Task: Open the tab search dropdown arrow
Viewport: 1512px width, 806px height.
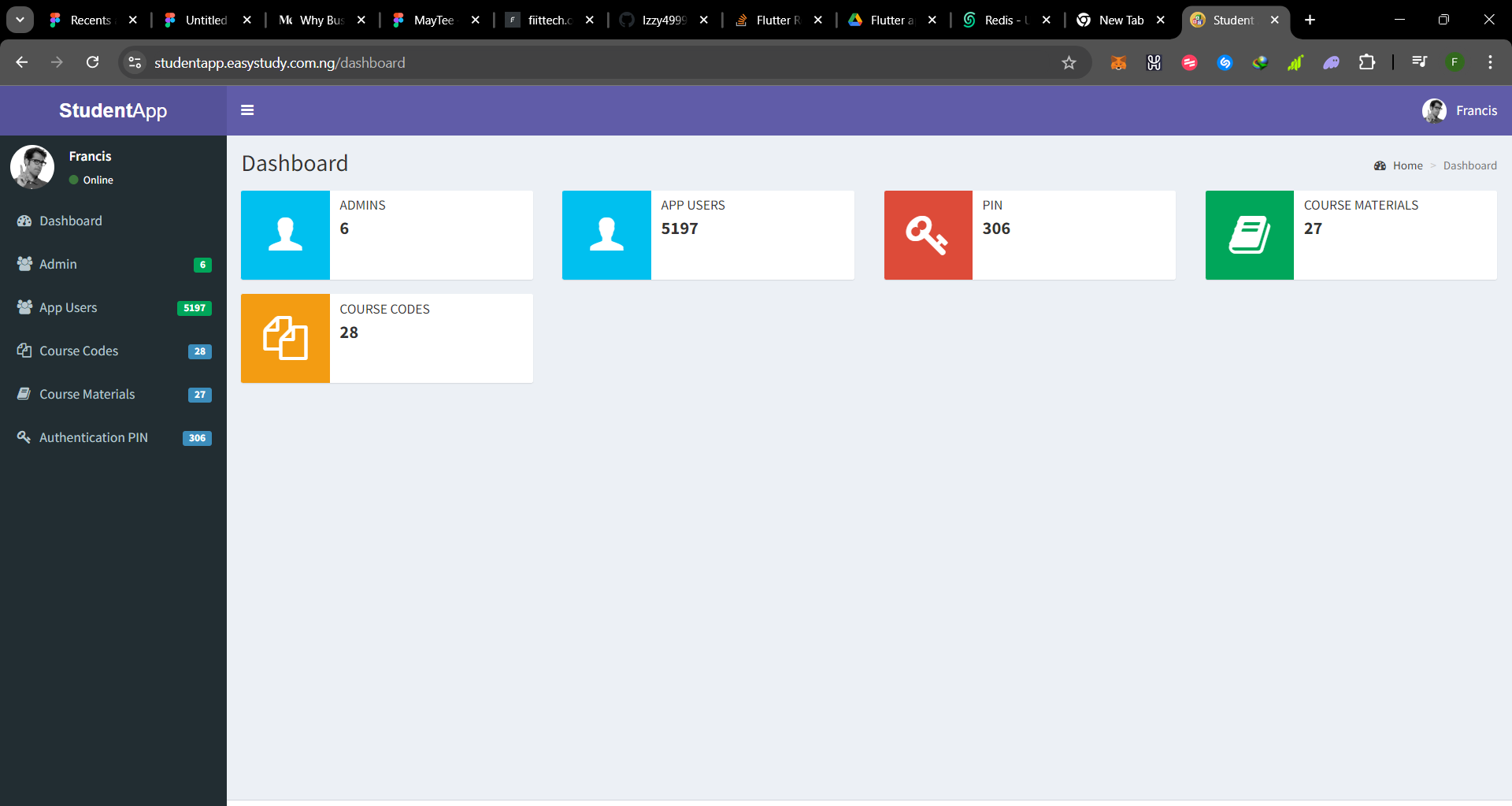Action: click(x=20, y=20)
